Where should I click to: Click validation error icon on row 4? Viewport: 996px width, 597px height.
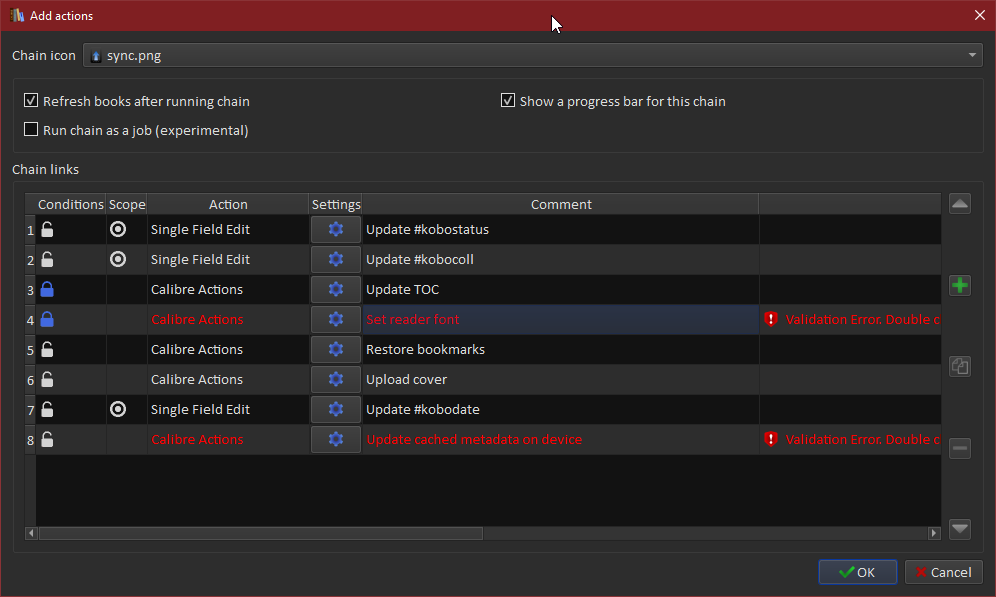(771, 320)
